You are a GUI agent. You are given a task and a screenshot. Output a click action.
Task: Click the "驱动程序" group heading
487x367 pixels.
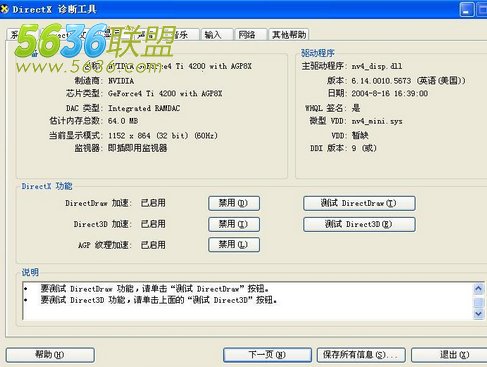click(317, 53)
